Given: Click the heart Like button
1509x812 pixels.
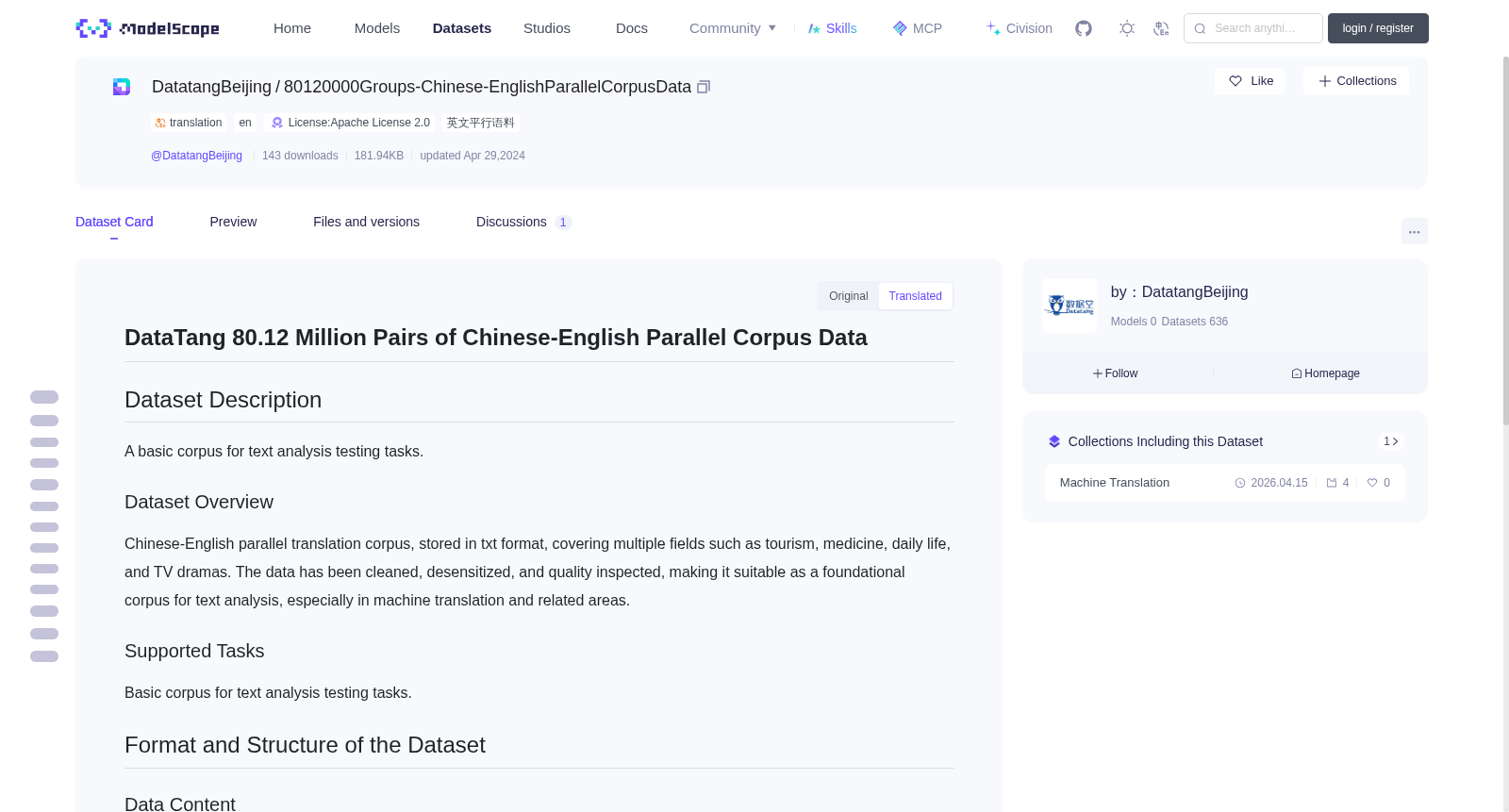Looking at the screenshot, I should 1250,81.
